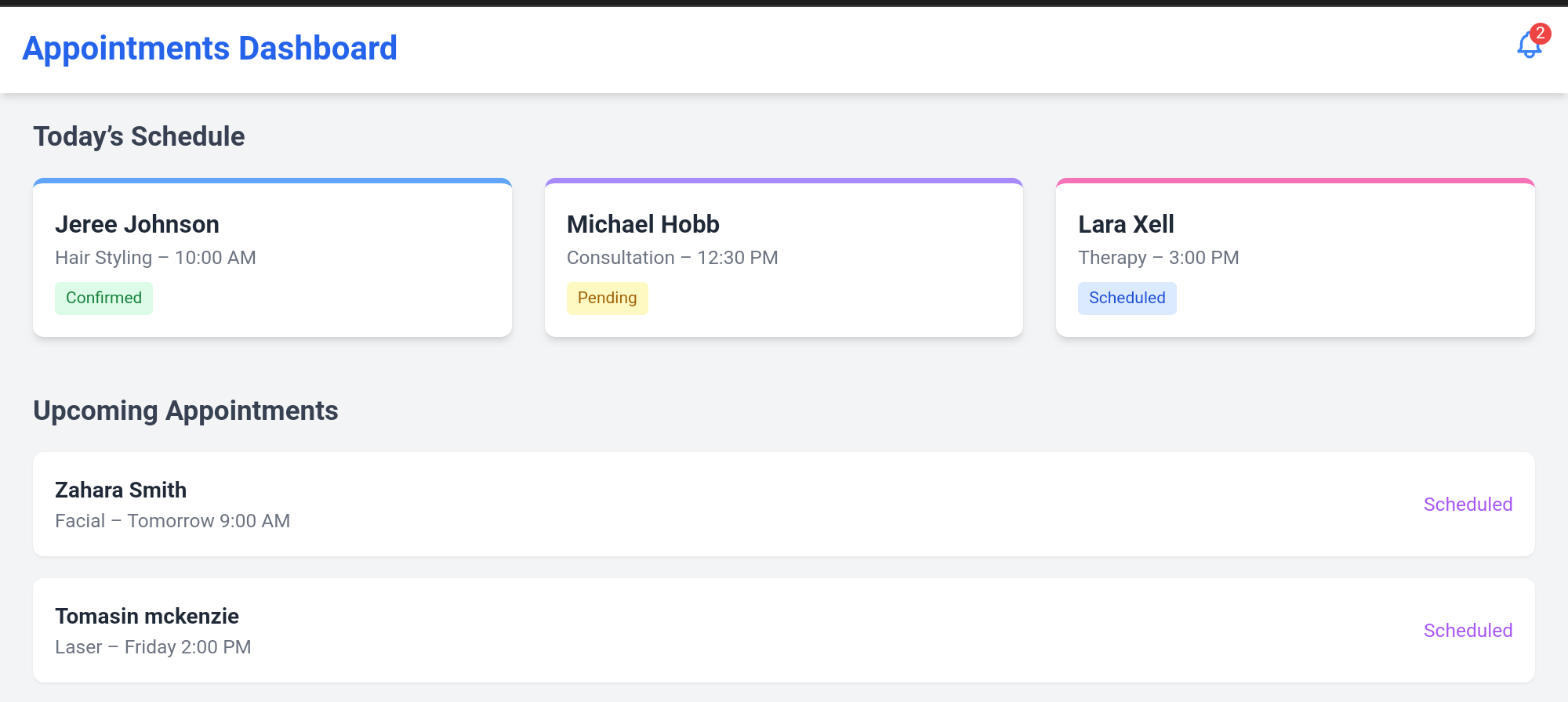This screenshot has width=1568, height=702.
Task: Click the Hair Styling 10:00 AM details
Action: point(155,258)
